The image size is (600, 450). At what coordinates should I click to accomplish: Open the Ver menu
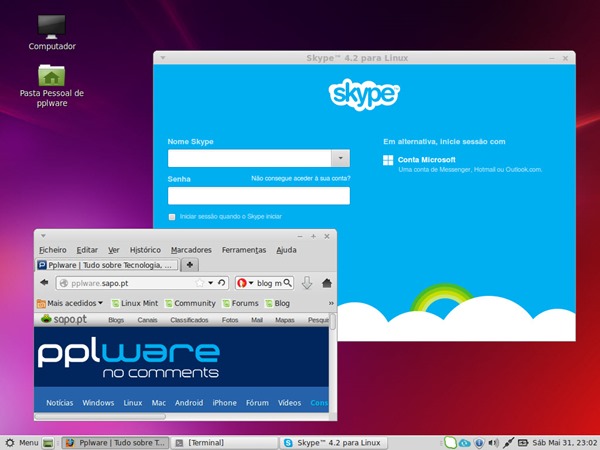(x=114, y=250)
